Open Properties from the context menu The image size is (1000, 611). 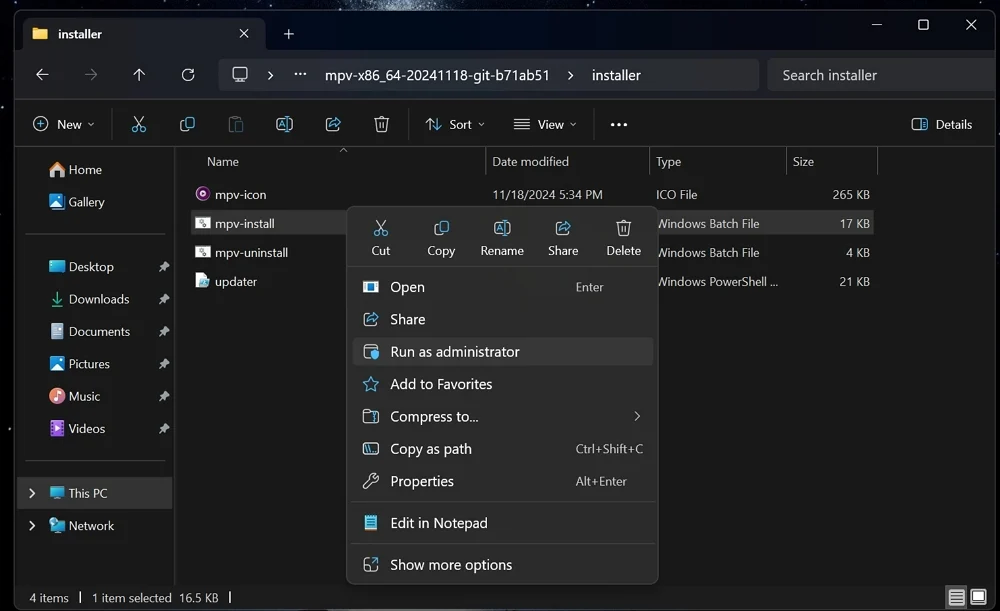pos(503,482)
